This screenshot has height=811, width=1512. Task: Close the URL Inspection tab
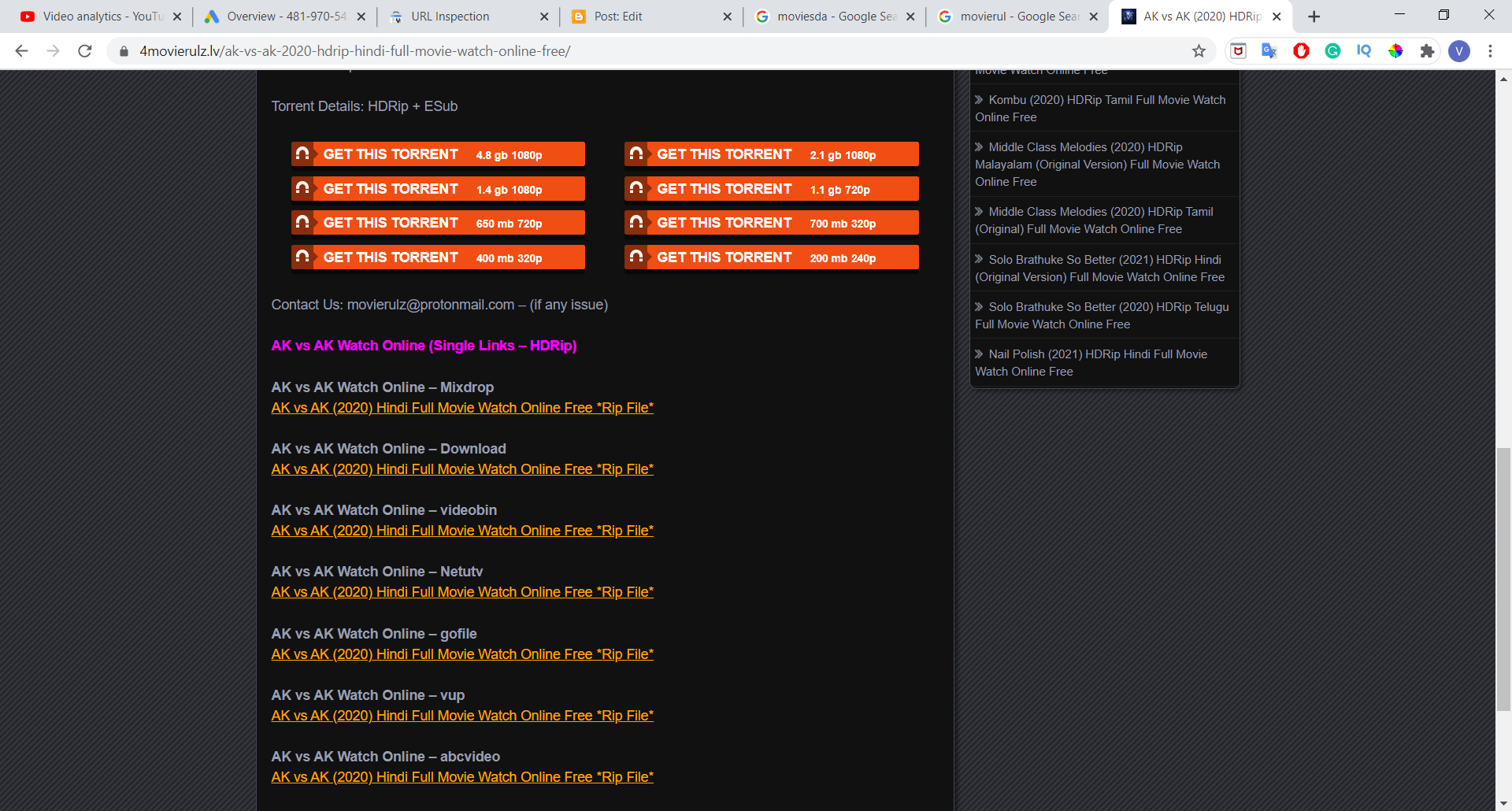coord(544,17)
